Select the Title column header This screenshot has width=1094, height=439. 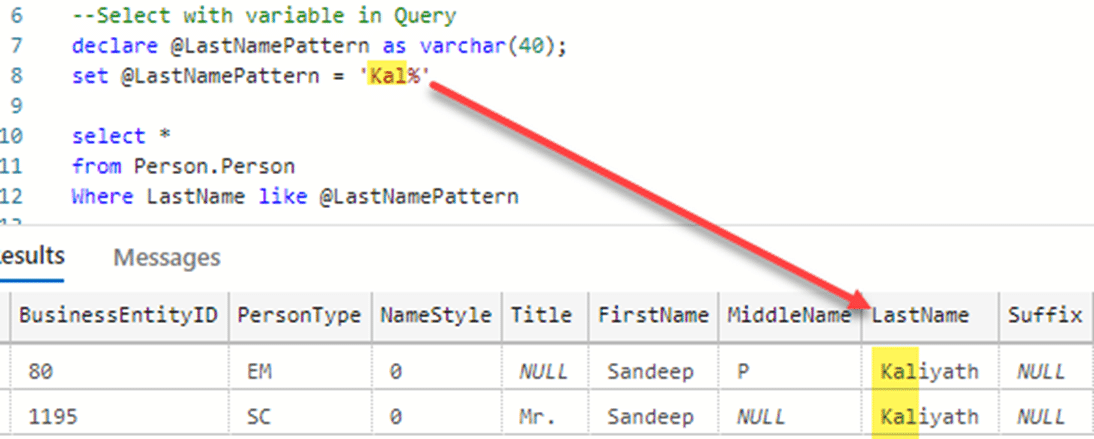[541, 315]
